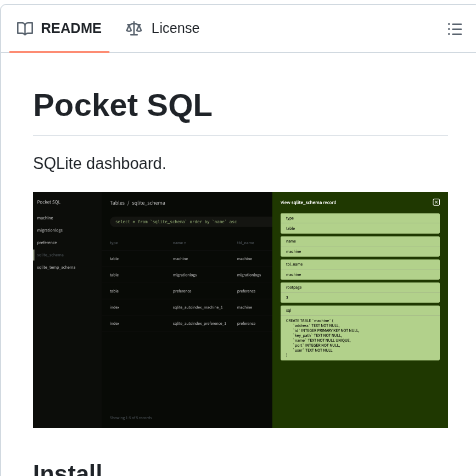476x476 pixels.
Task: Click the Install heading
Action: (68, 469)
